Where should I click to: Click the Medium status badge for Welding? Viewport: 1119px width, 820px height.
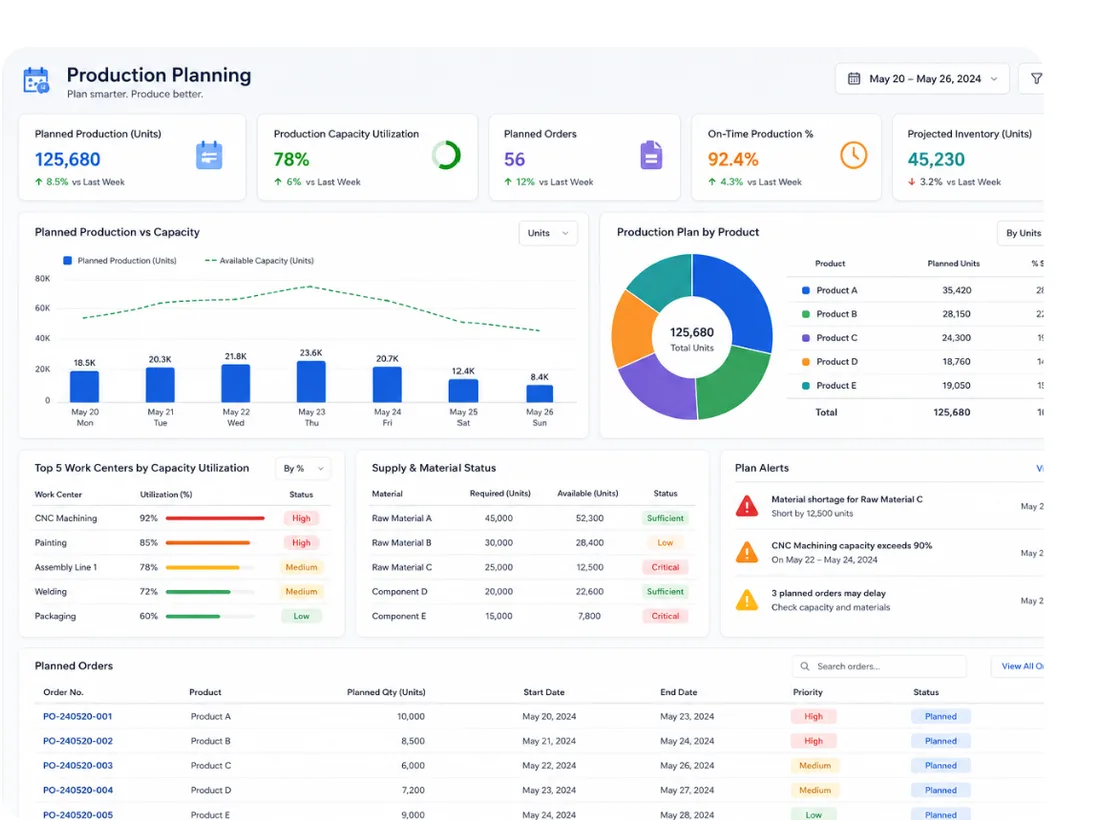301,592
